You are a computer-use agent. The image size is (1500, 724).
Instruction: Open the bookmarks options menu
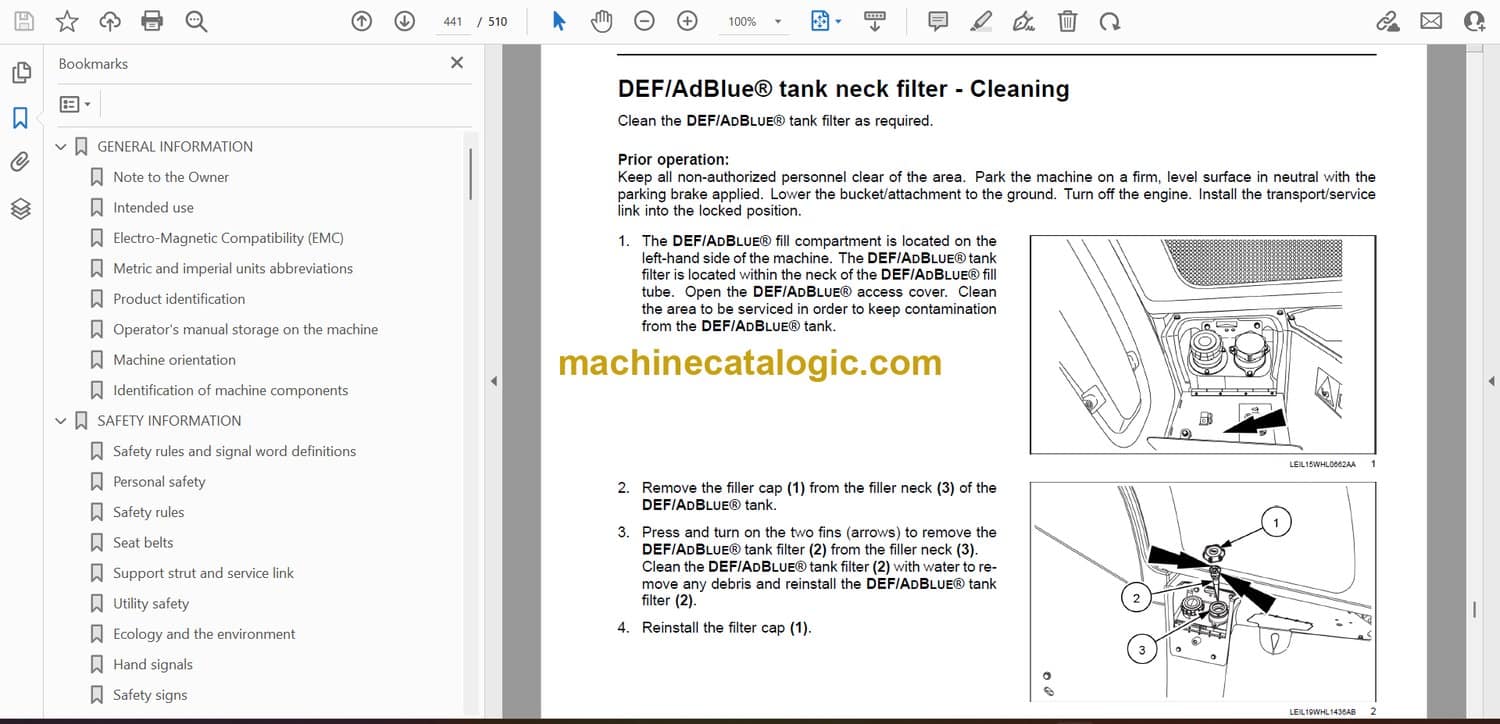pyautogui.click(x=75, y=104)
